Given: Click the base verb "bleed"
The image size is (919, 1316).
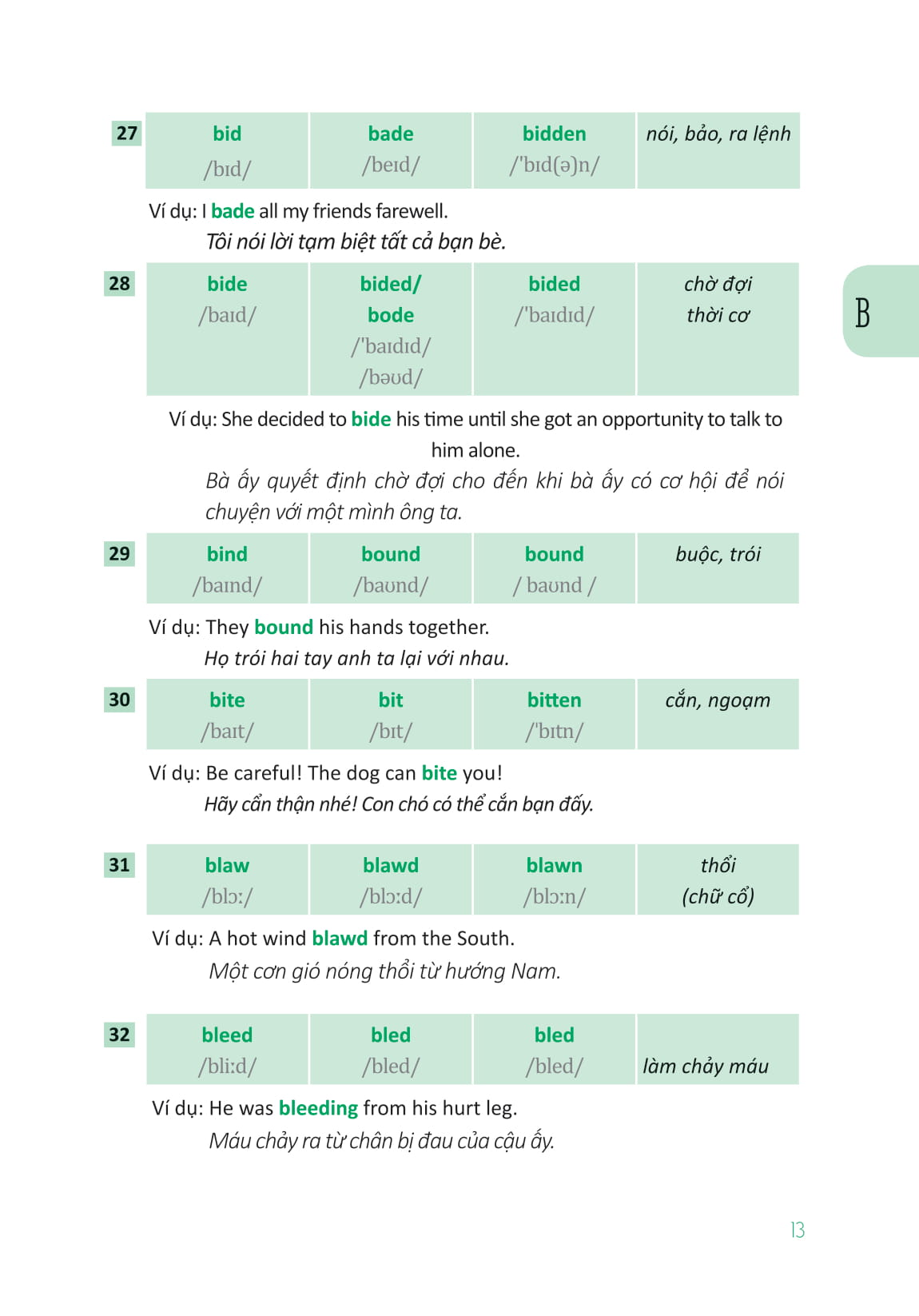Looking at the screenshot, I should pos(227,1035).
